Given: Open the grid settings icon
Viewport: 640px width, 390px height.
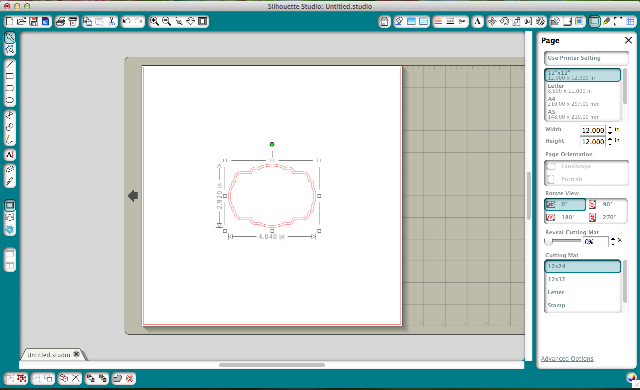Looking at the screenshot, I should pyautogui.click(x=631, y=21).
